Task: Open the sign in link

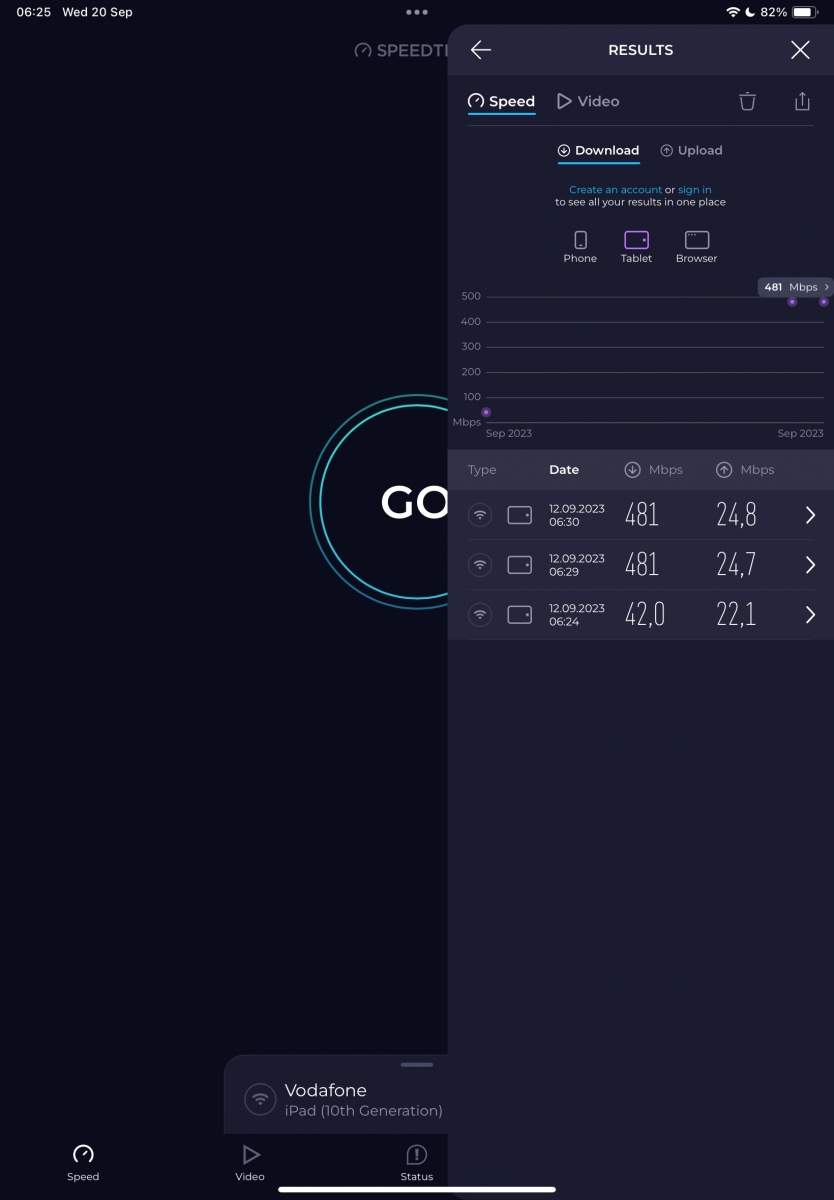Action: pyautogui.click(x=695, y=189)
